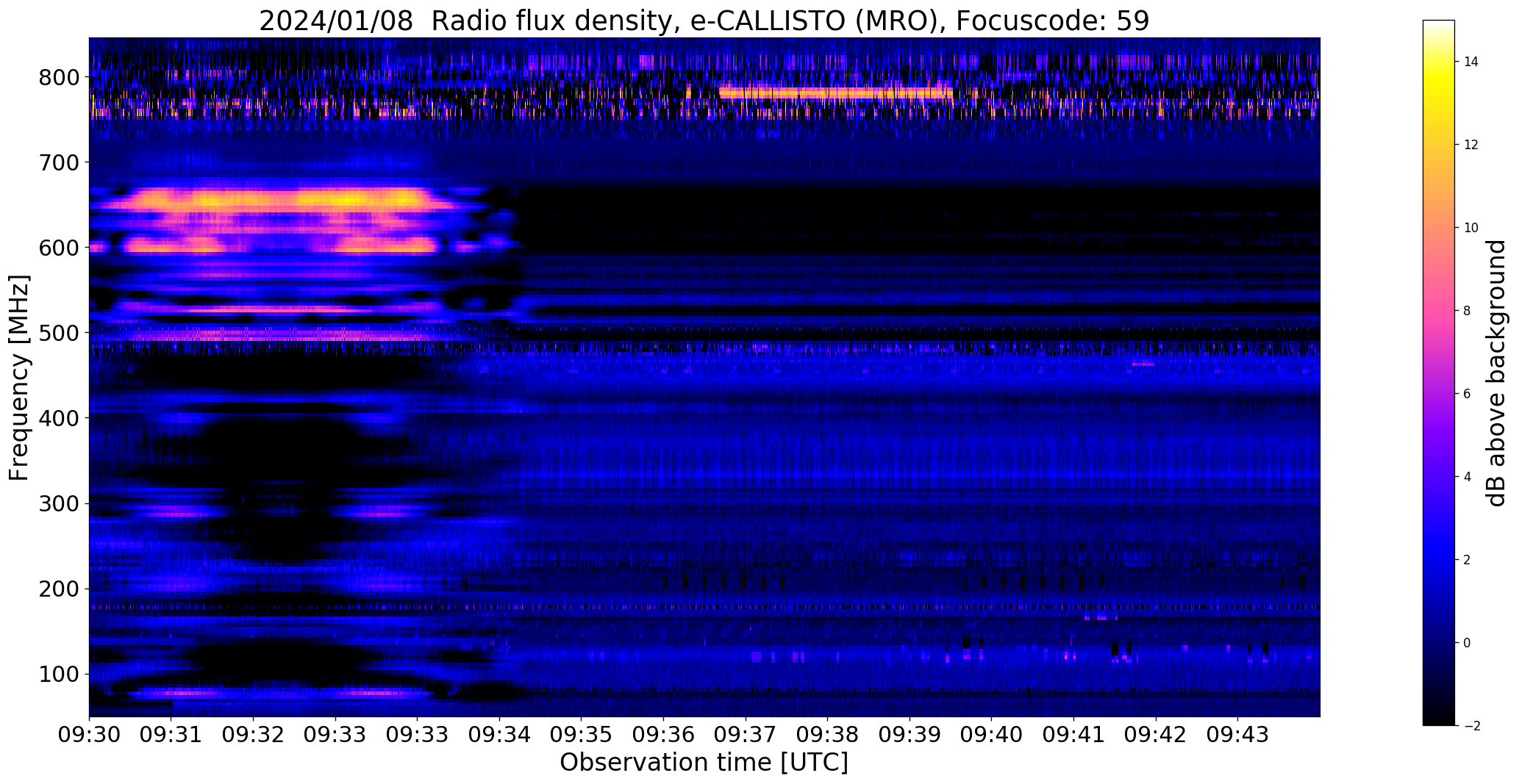Click the plot title text with Focuscode: 59
This screenshot has height=784, width=1519.
(704, 21)
